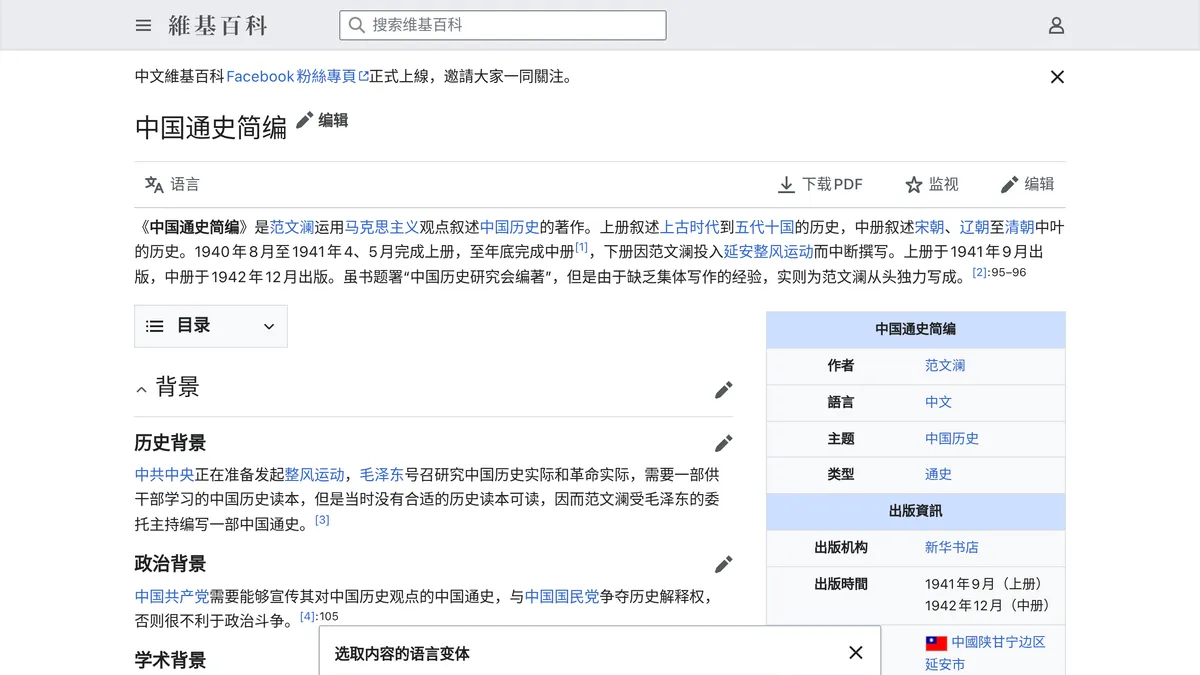Viewport: 1200px width, 675px height.
Task: Select the 学术背景 heading text
Action: pyautogui.click(x=170, y=660)
